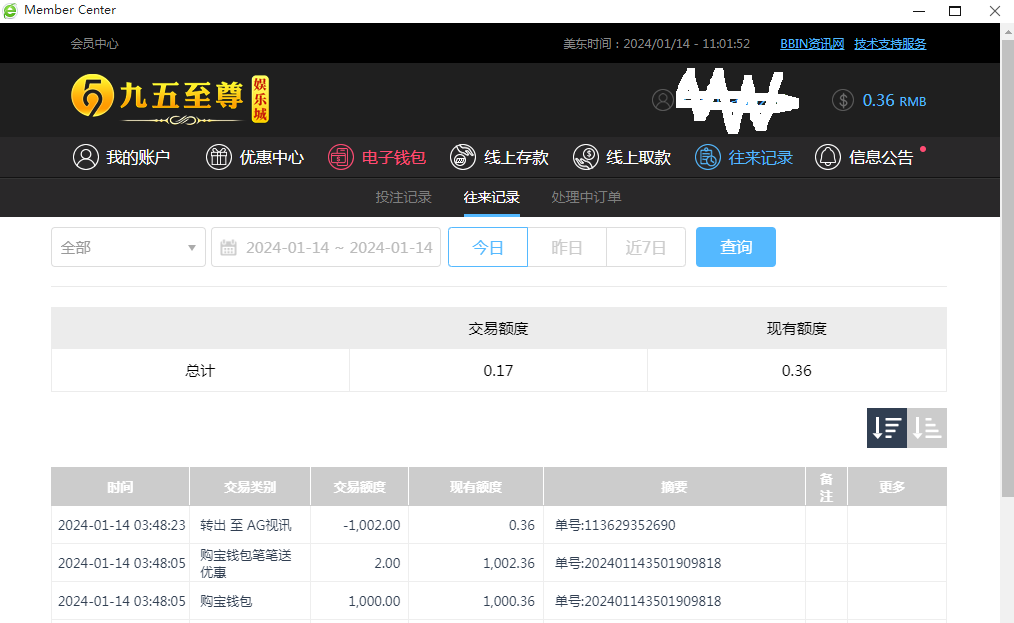The height and width of the screenshot is (623, 1014).
Task: Click the 线上取款 withdrawal icon
Action: pos(586,157)
